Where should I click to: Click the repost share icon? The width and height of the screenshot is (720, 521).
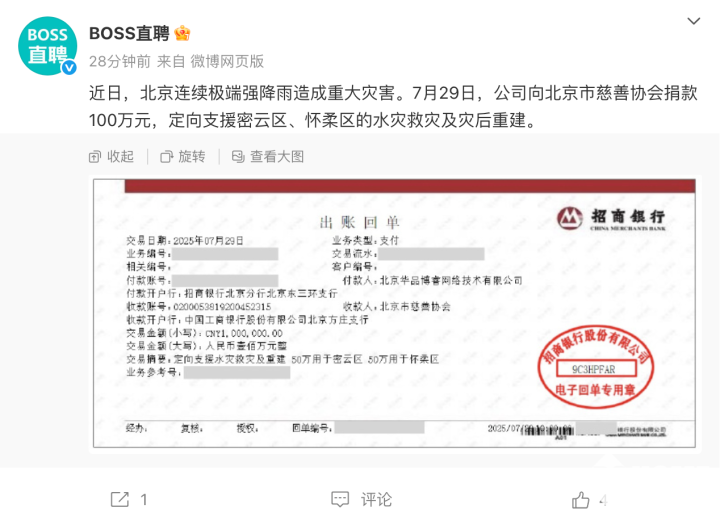click(x=120, y=499)
